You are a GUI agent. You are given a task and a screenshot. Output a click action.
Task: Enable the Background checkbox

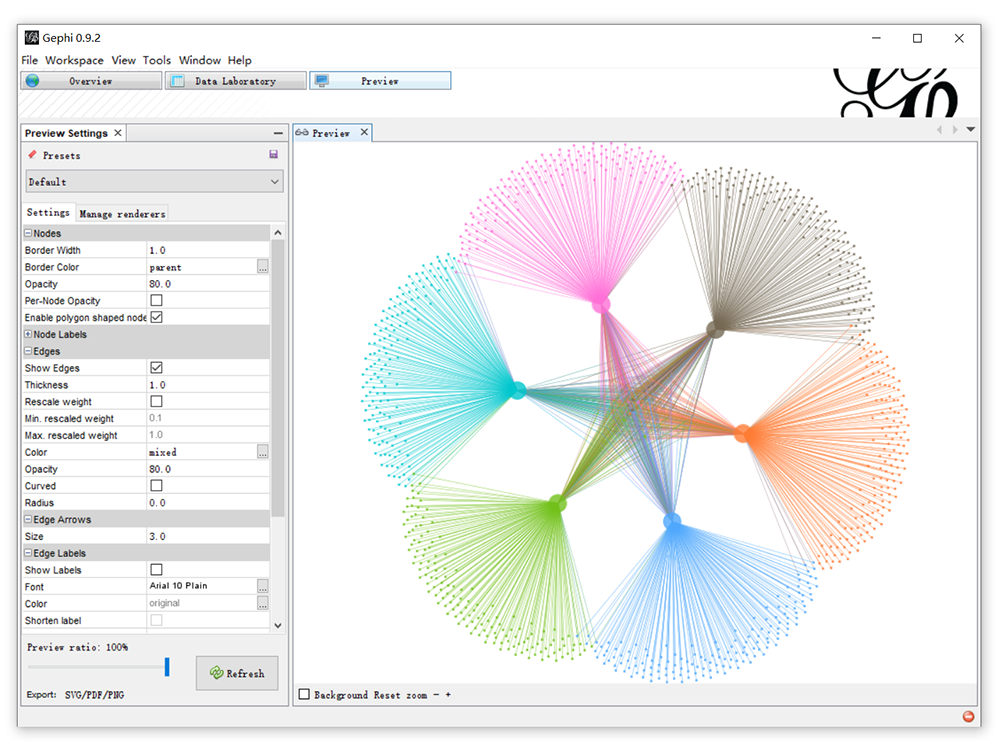[x=305, y=694]
